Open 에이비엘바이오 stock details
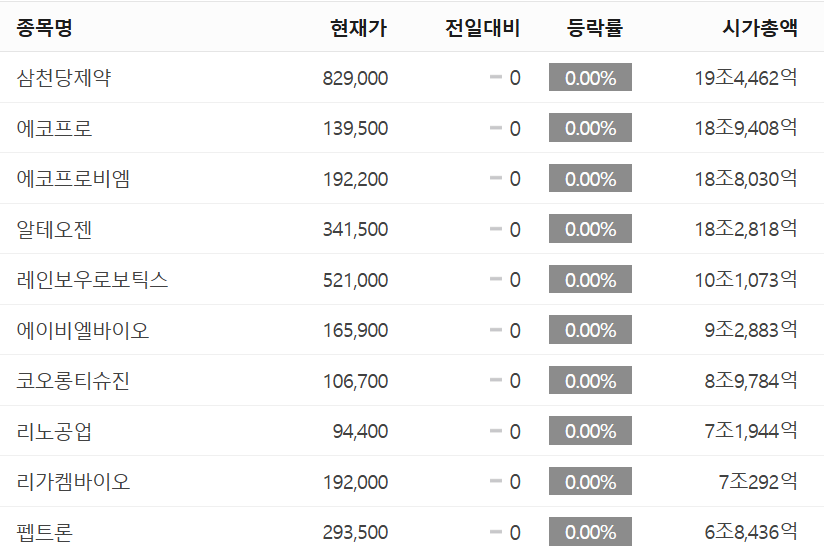This screenshot has width=824, height=553. [83, 330]
